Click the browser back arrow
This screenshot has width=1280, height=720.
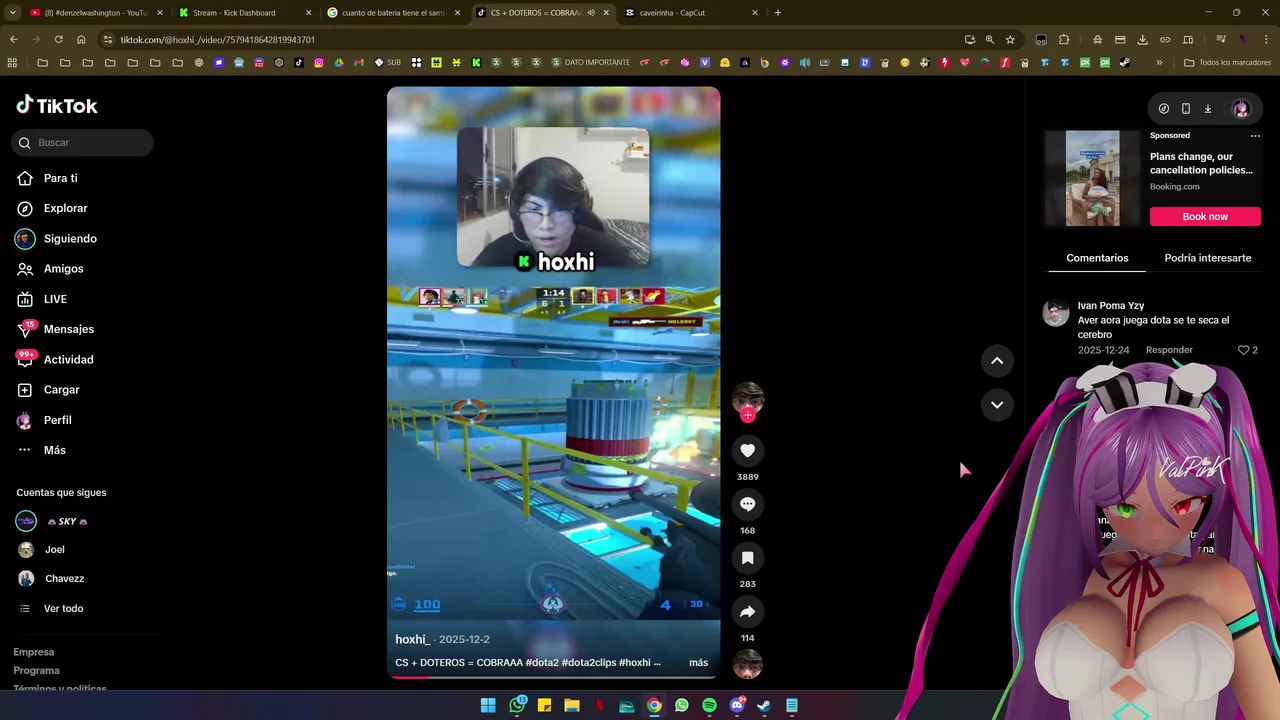click(x=13, y=39)
